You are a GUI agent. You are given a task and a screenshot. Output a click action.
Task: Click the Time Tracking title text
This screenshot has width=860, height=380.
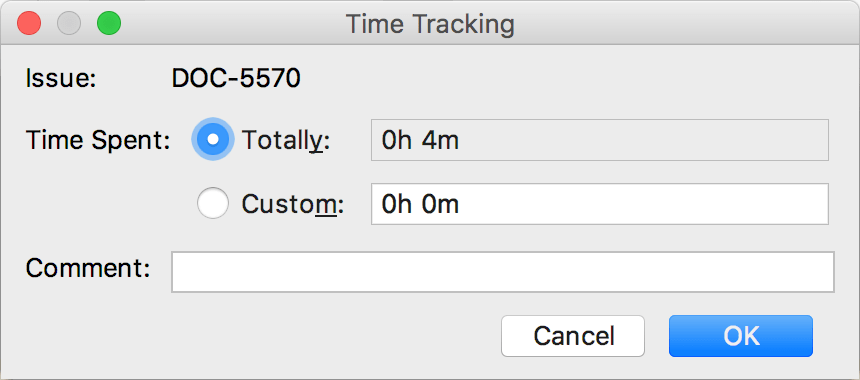[430, 24]
